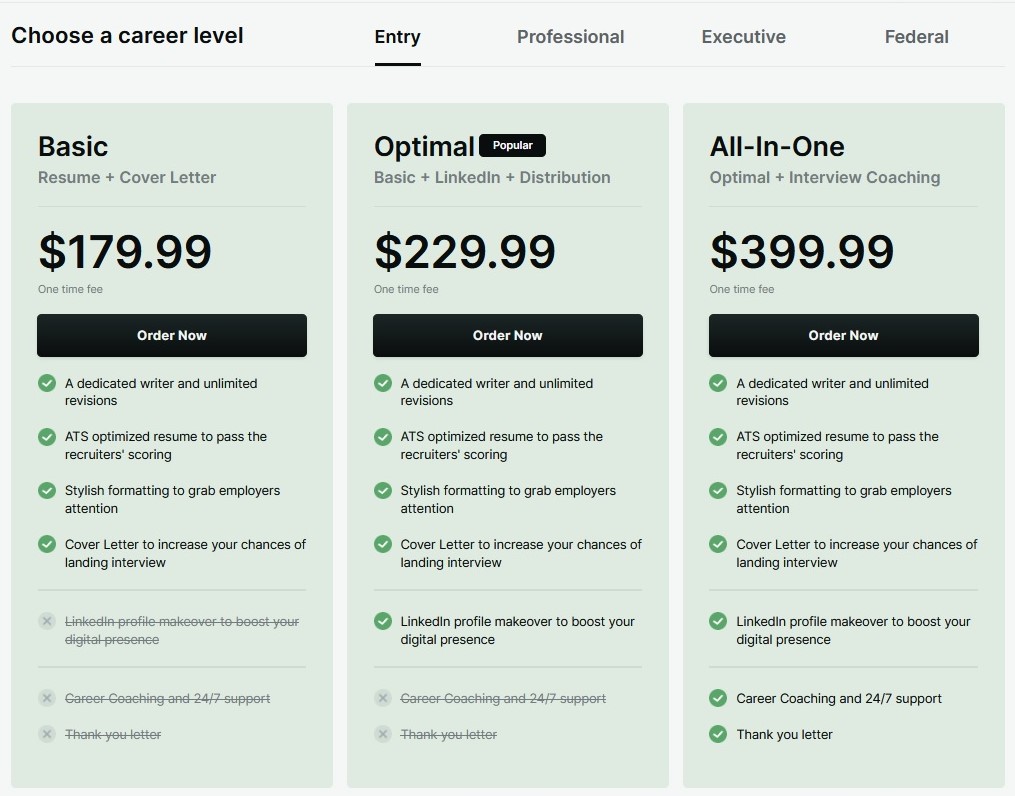This screenshot has height=796, width=1015.
Task: Click green check for Thank you letter in All-In-One
Action: click(x=718, y=734)
